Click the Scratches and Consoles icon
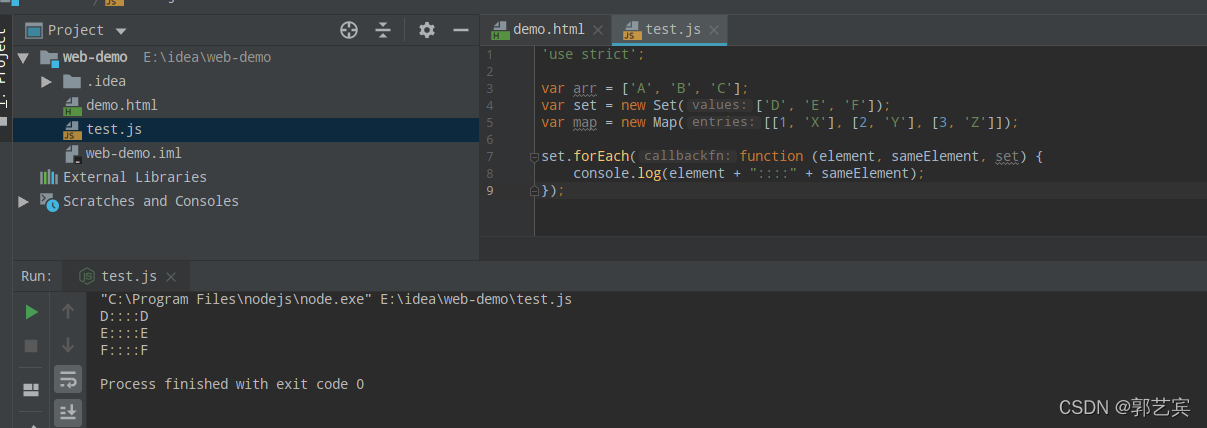The height and width of the screenshot is (428, 1207). click(x=49, y=201)
